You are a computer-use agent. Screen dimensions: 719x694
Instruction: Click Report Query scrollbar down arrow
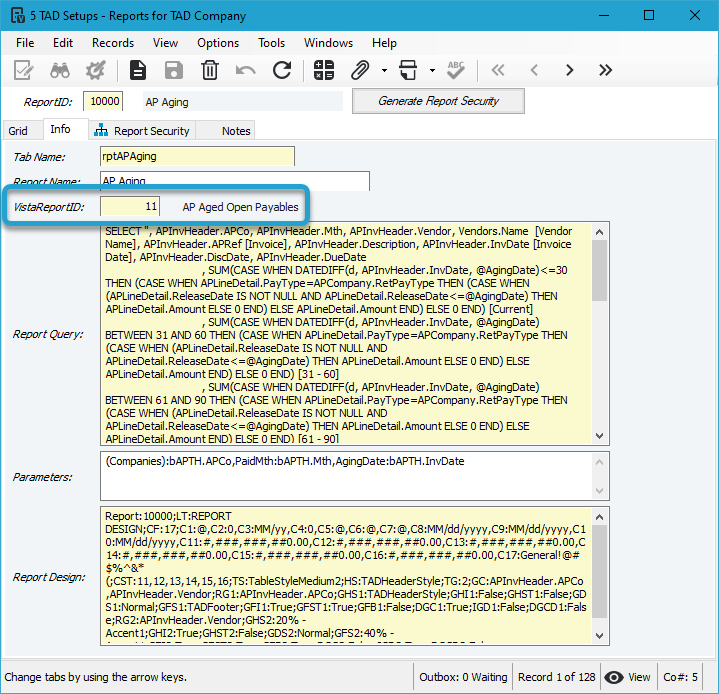pyautogui.click(x=600, y=436)
